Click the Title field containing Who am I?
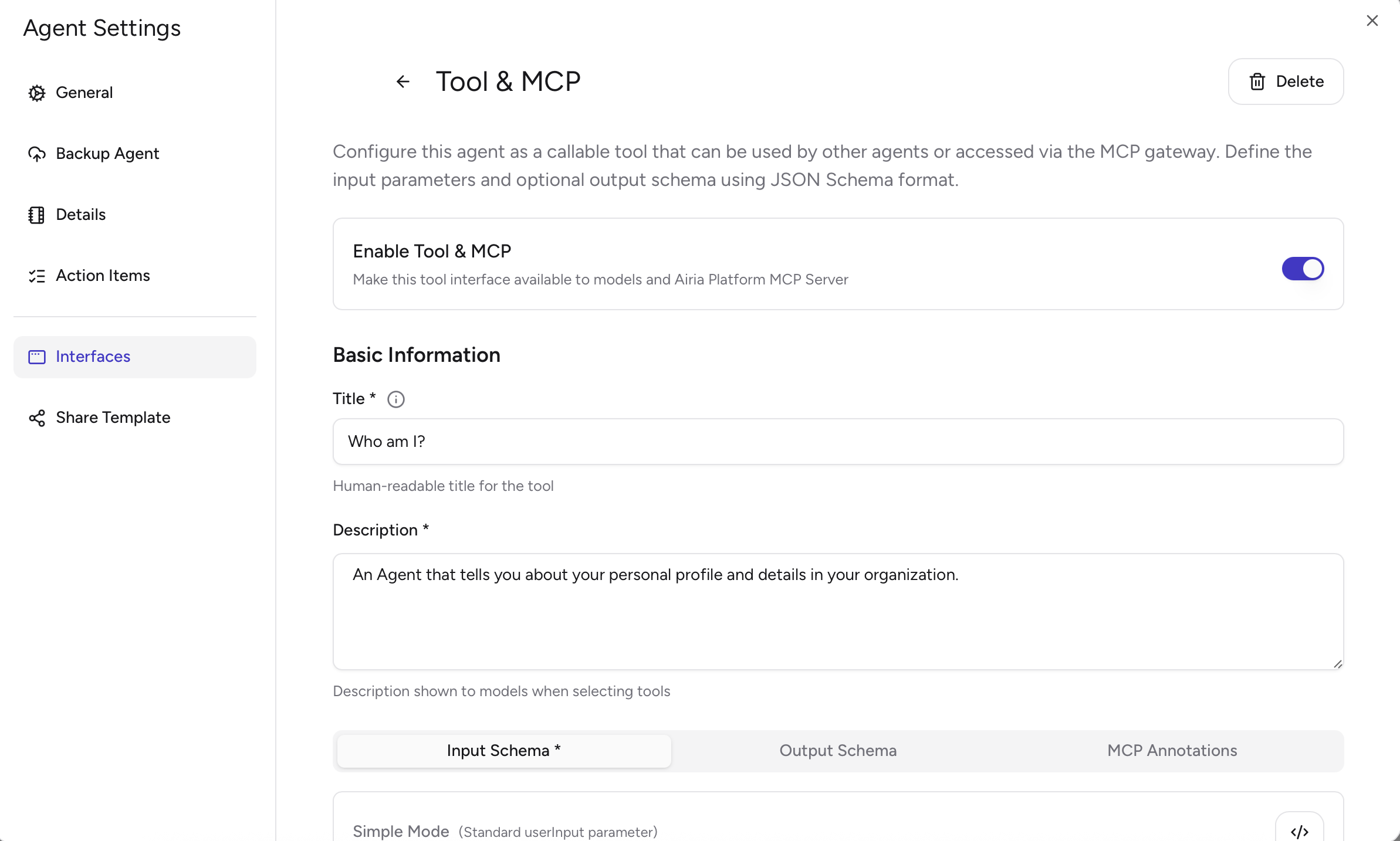The width and height of the screenshot is (1400, 841). pyautogui.click(x=837, y=442)
